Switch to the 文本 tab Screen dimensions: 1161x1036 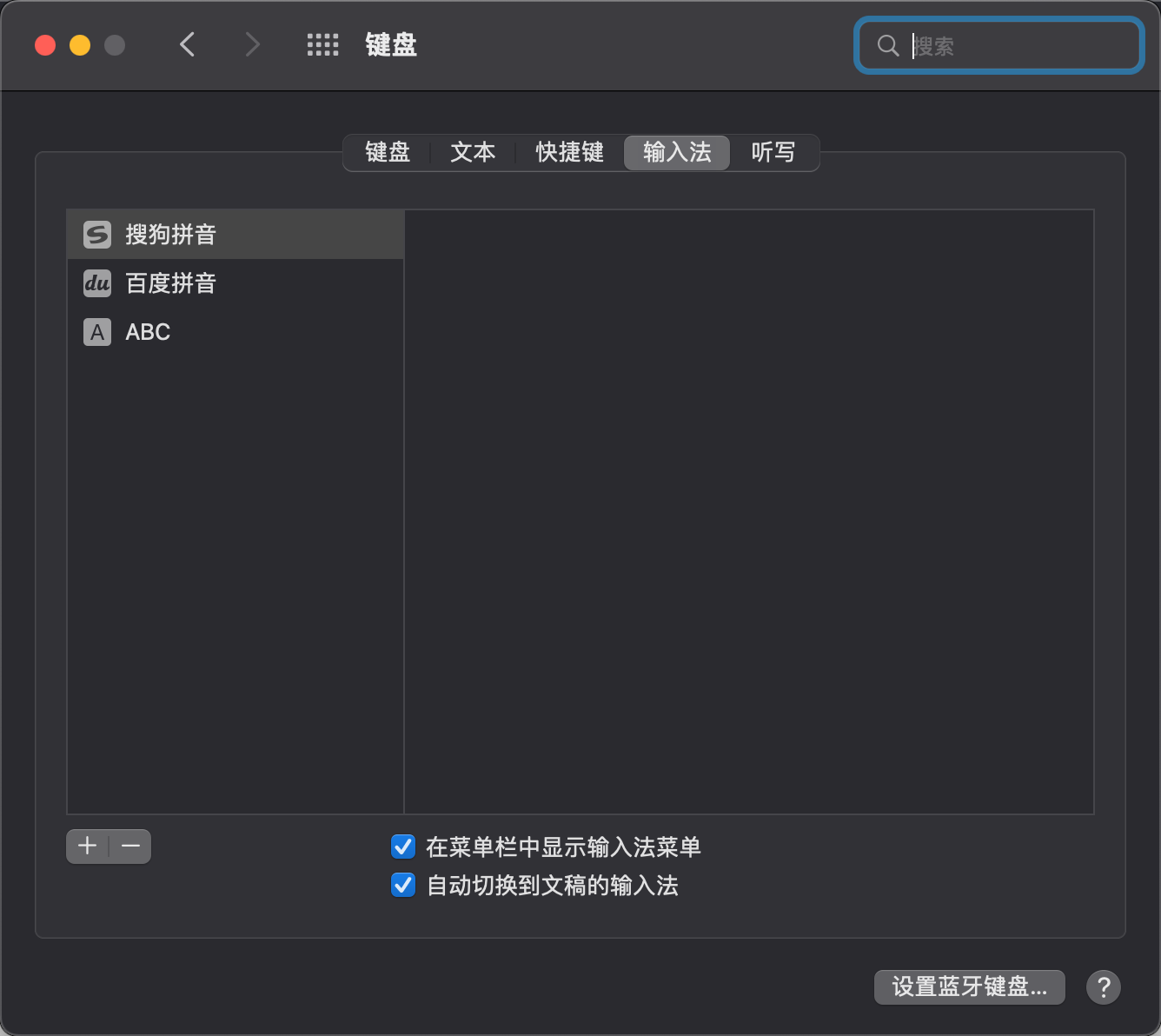[473, 153]
